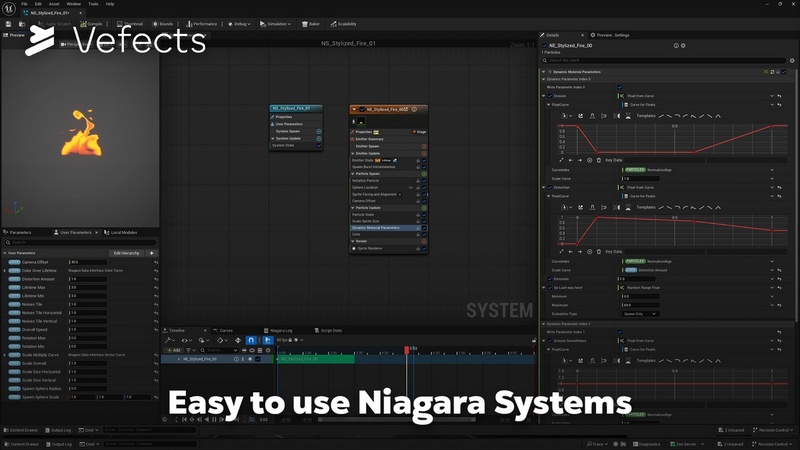800x450 pixels.
Task: Add a module to Particle Update
Action: tap(424, 207)
